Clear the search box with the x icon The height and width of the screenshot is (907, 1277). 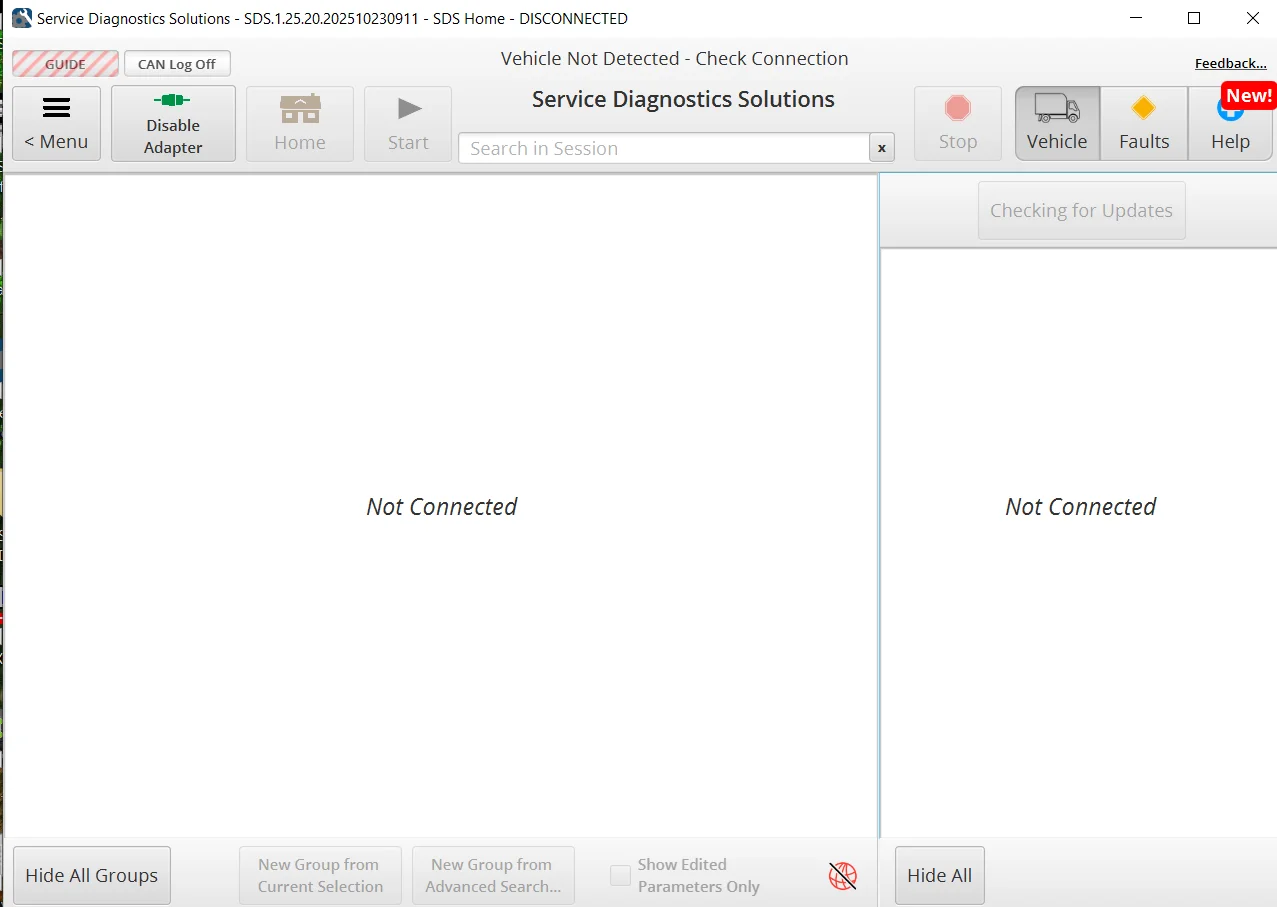pyautogui.click(x=881, y=147)
